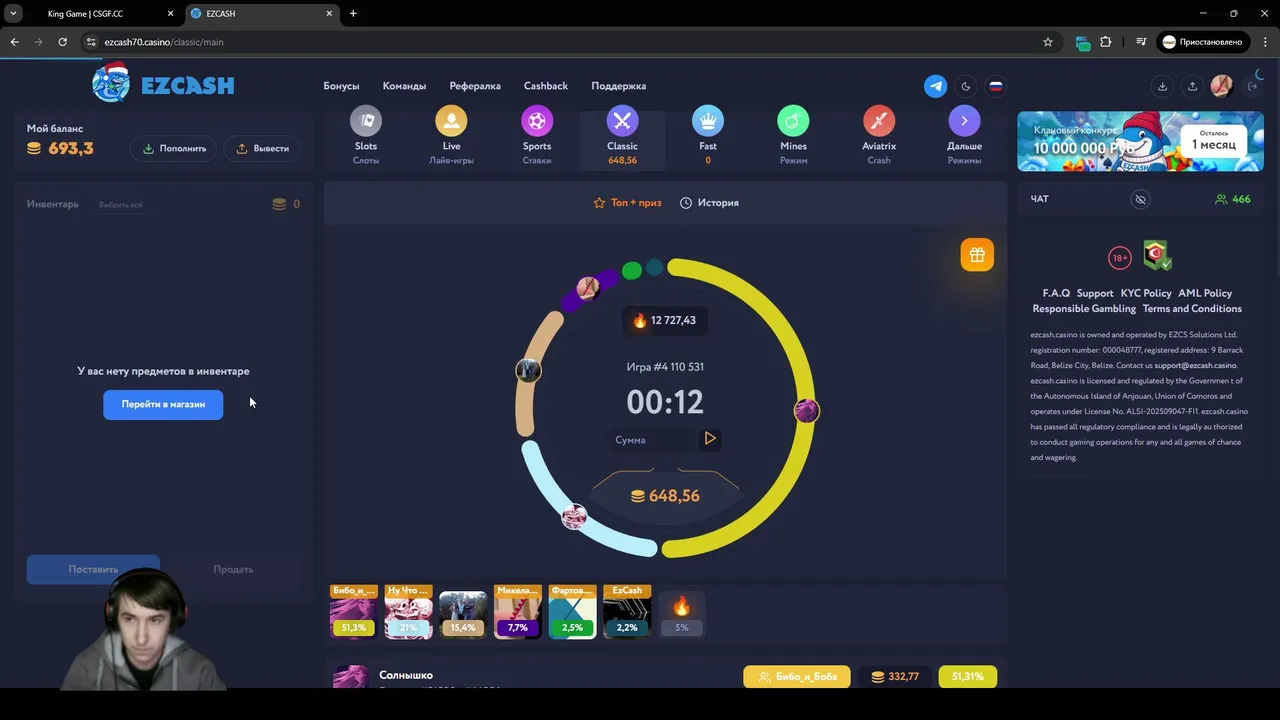The width and height of the screenshot is (1280, 720).
Task: Open the browser extensions puzzle icon
Action: (1106, 42)
